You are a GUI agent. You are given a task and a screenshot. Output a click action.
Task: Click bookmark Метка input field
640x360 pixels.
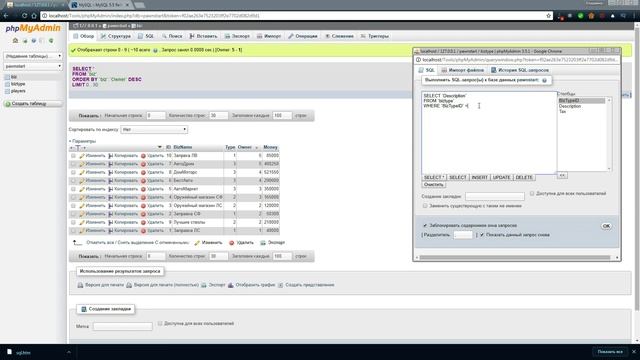[x=122, y=326]
